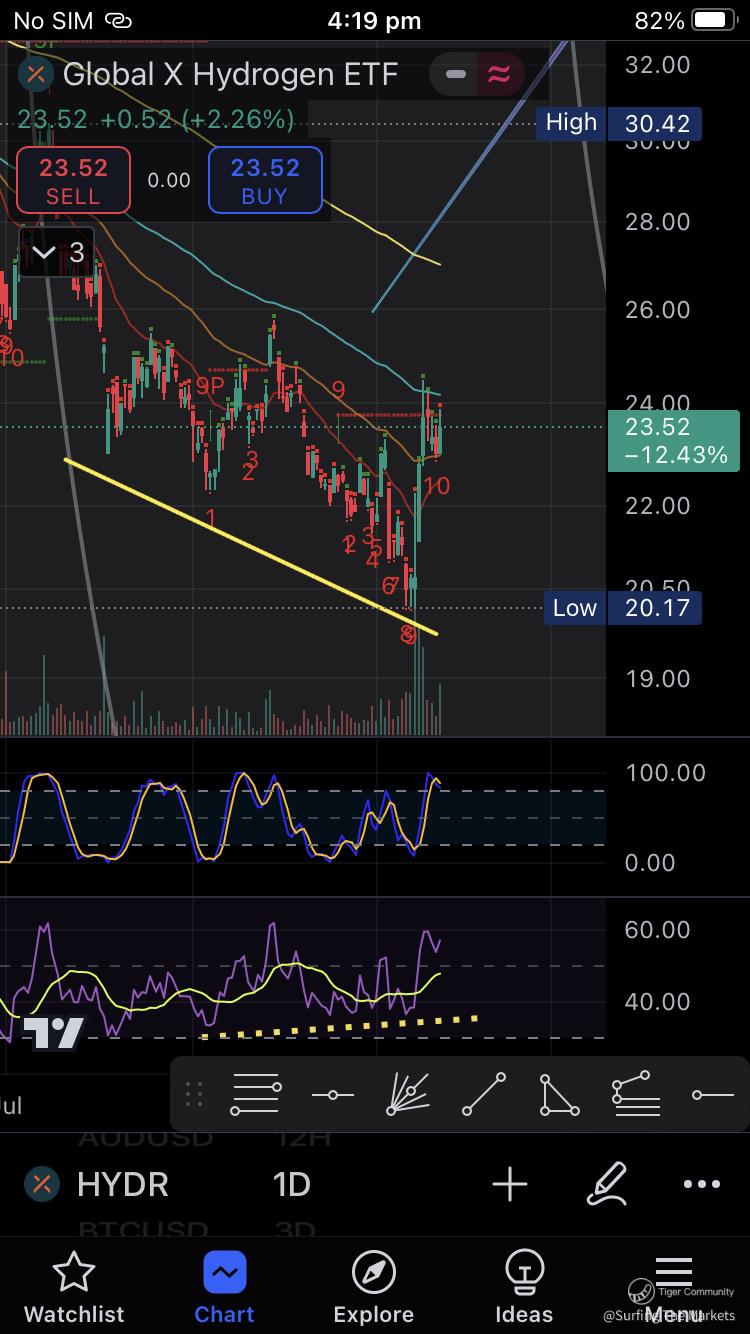Open the pencil drawing tools icon

click(606, 1184)
